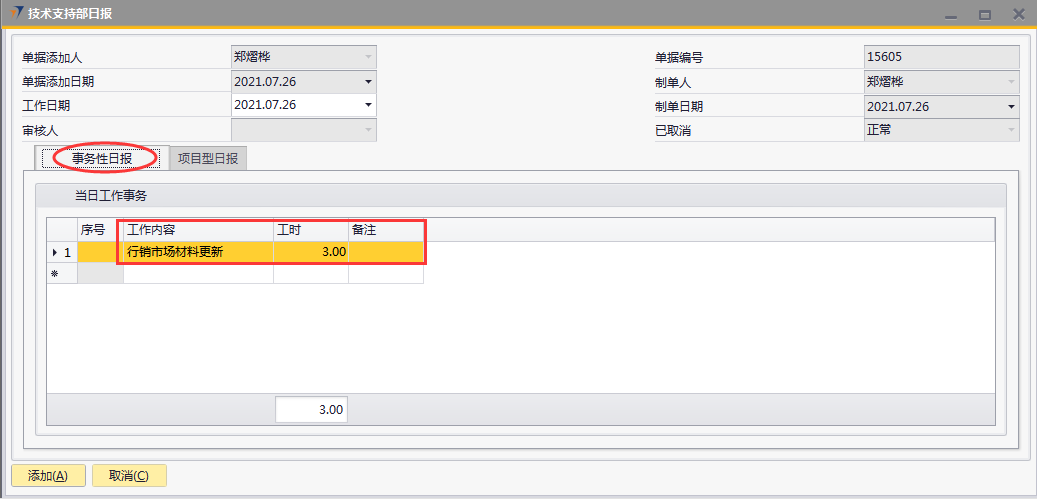
Task: Click the 工作内容 column header
Action: click(198, 230)
